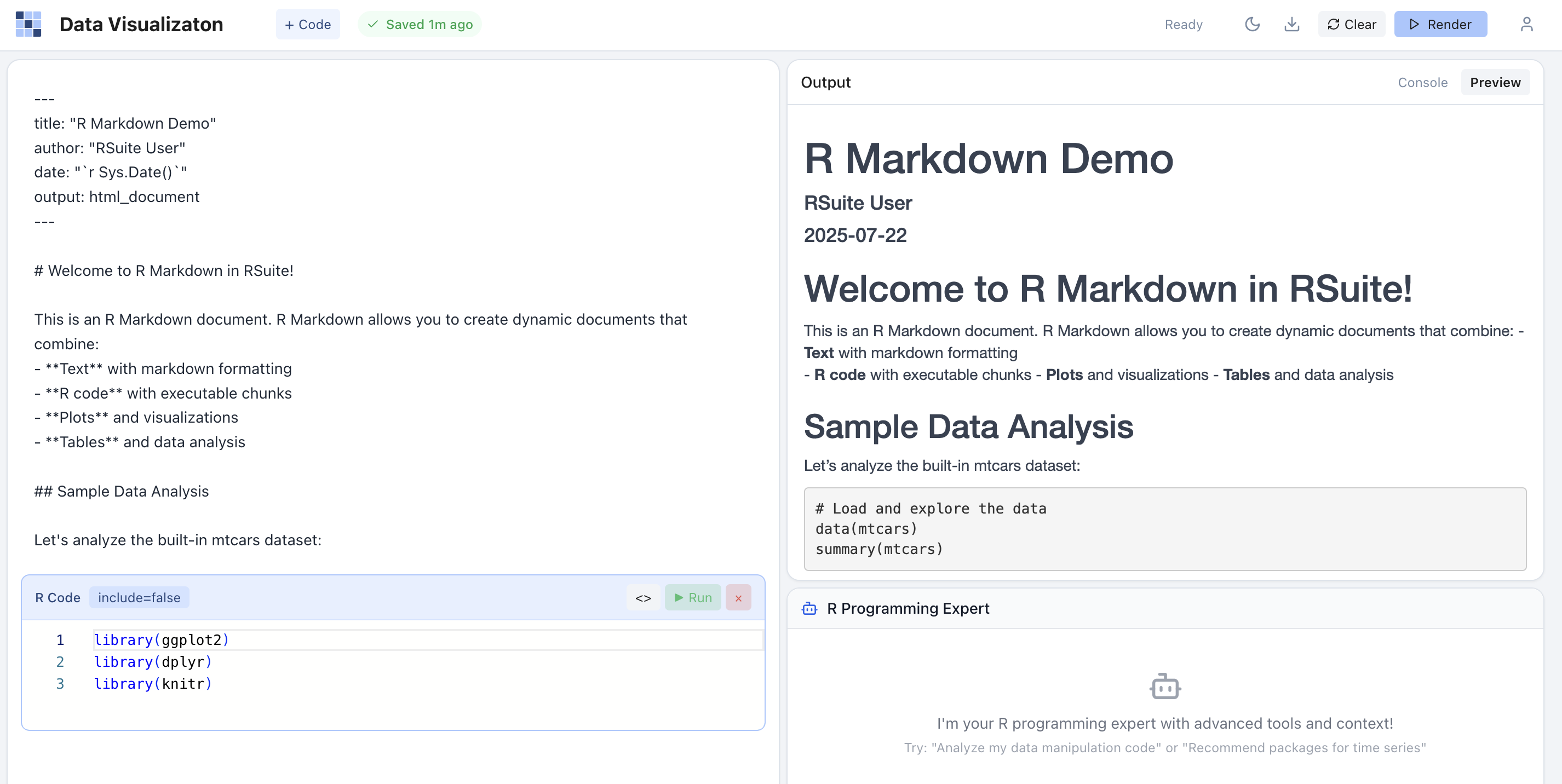Switch to the Preview tab
The width and height of the screenshot is (1562, 784).
pyautogui.click(x=1495, y=83)
